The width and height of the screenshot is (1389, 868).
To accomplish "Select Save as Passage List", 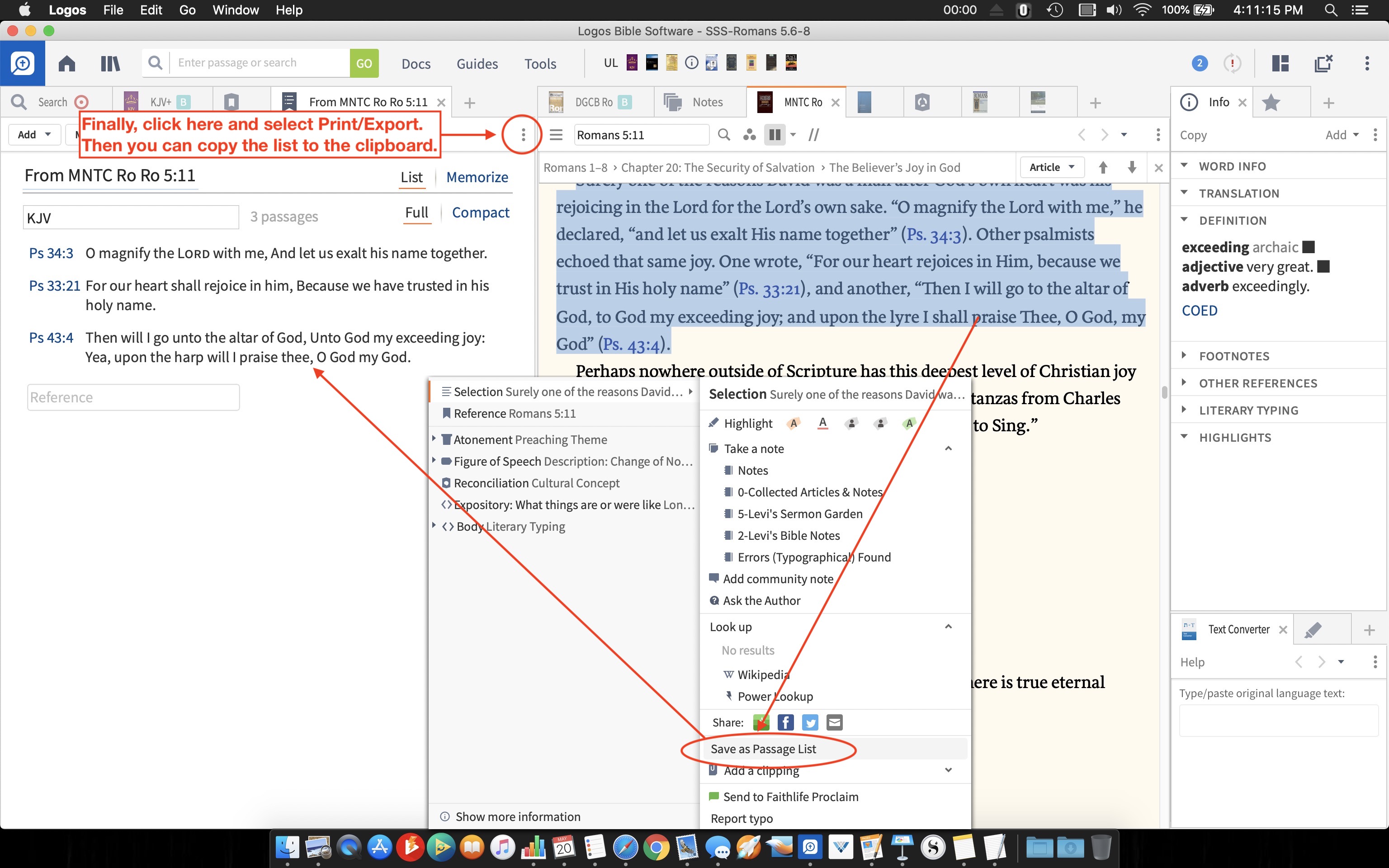I will tap(763, 749).
